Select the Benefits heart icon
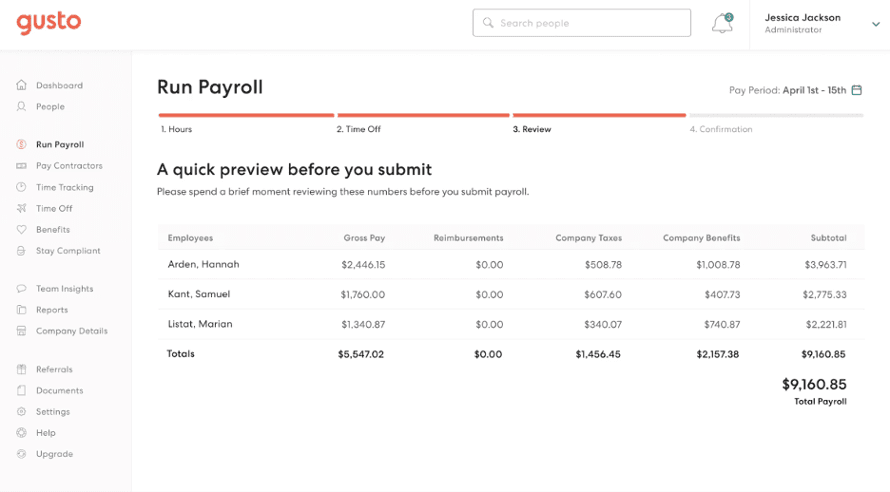Image resolution: width=890 pixels, height=492 pixels. [22, 230]
